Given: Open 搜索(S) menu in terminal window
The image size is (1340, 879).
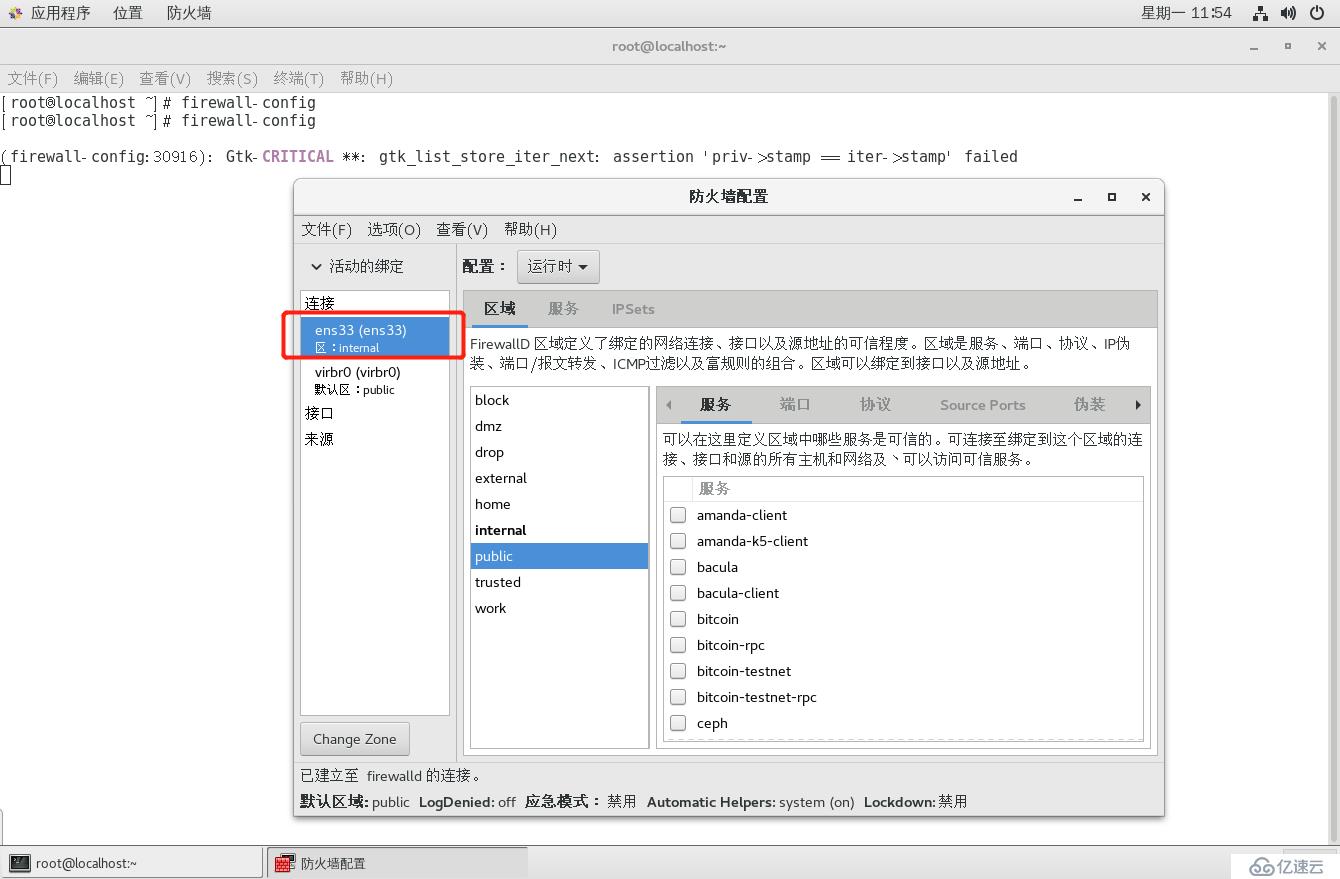Looking at the screenshot, I should pos(232,78).
